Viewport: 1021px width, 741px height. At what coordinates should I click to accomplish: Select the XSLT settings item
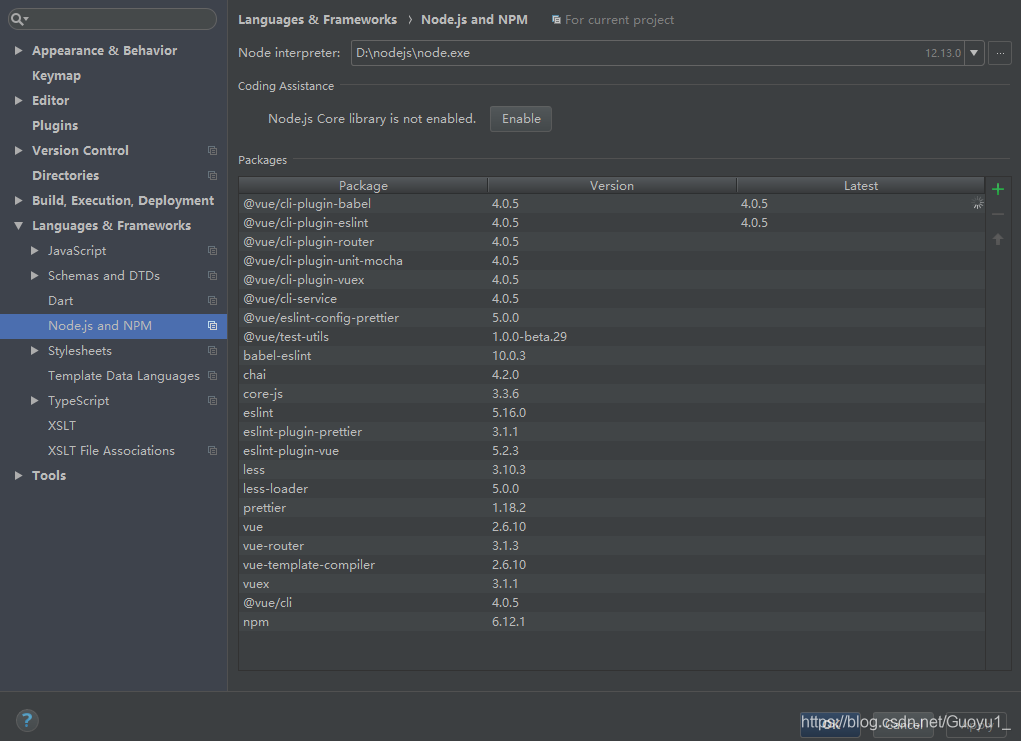pyautogui.click(x=62, y=426)
